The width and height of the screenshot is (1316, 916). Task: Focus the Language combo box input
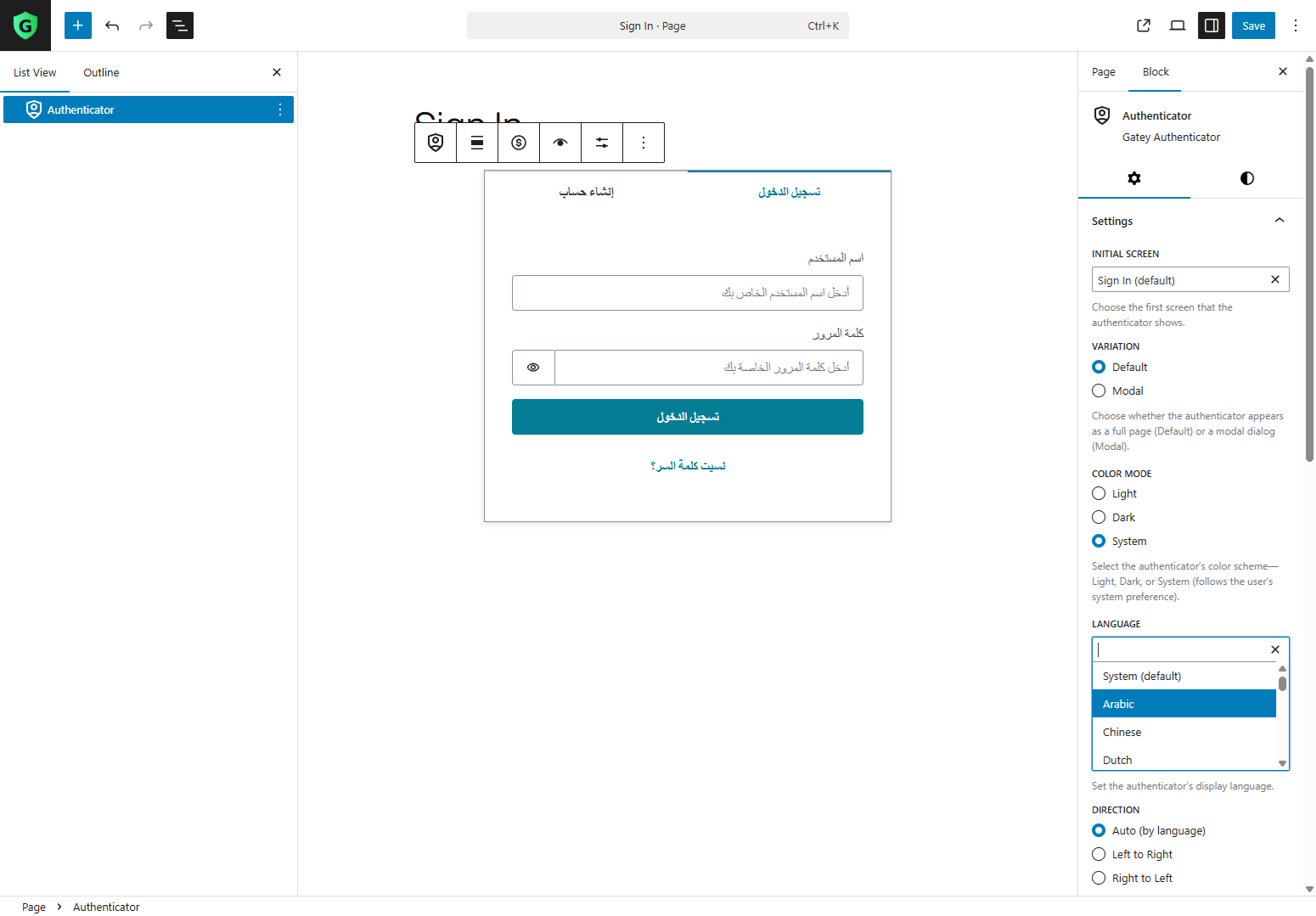pyautogui.click(x=1178, y=649)
